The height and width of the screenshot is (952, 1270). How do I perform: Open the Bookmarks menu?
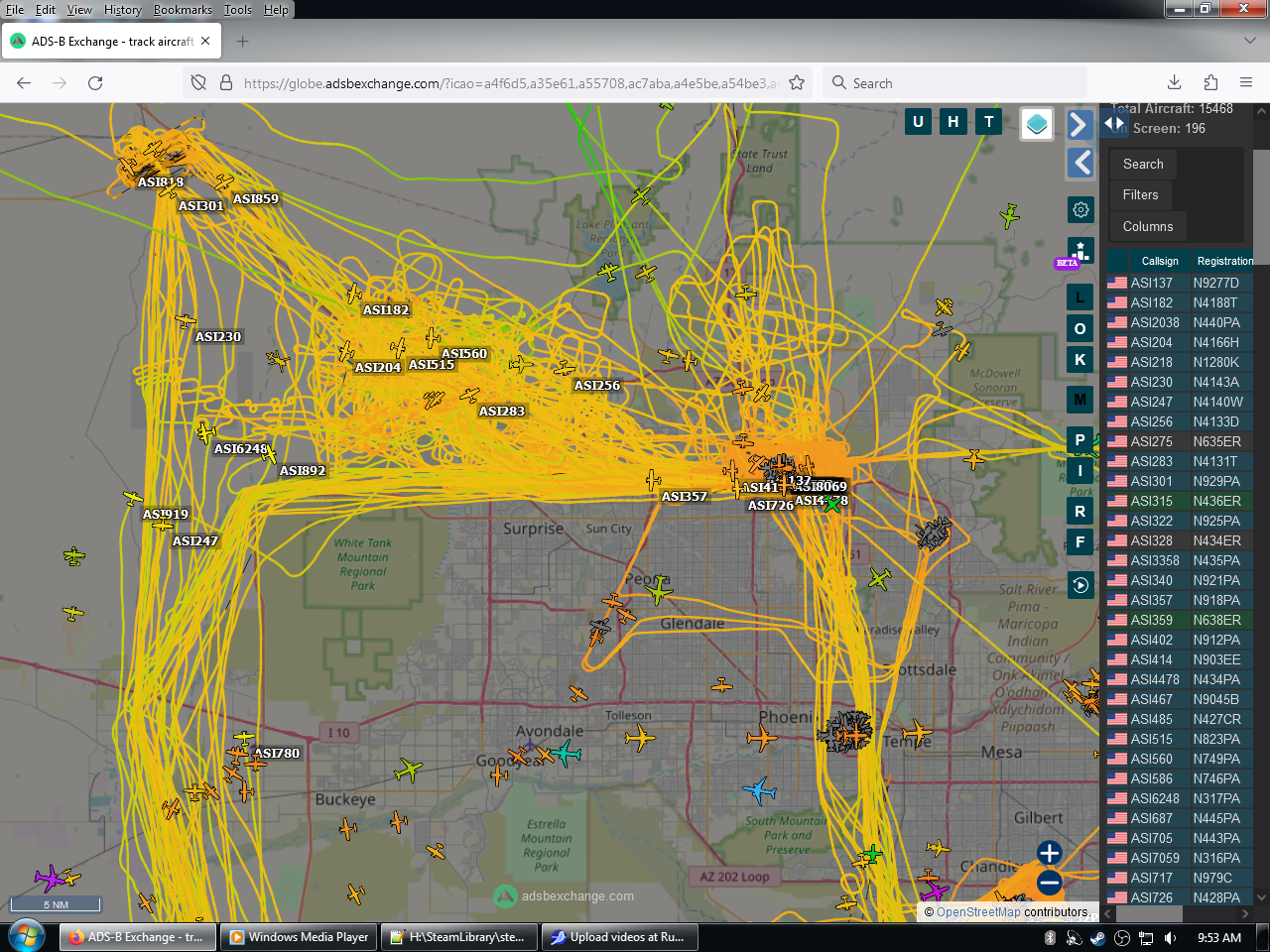pos(183,10)
